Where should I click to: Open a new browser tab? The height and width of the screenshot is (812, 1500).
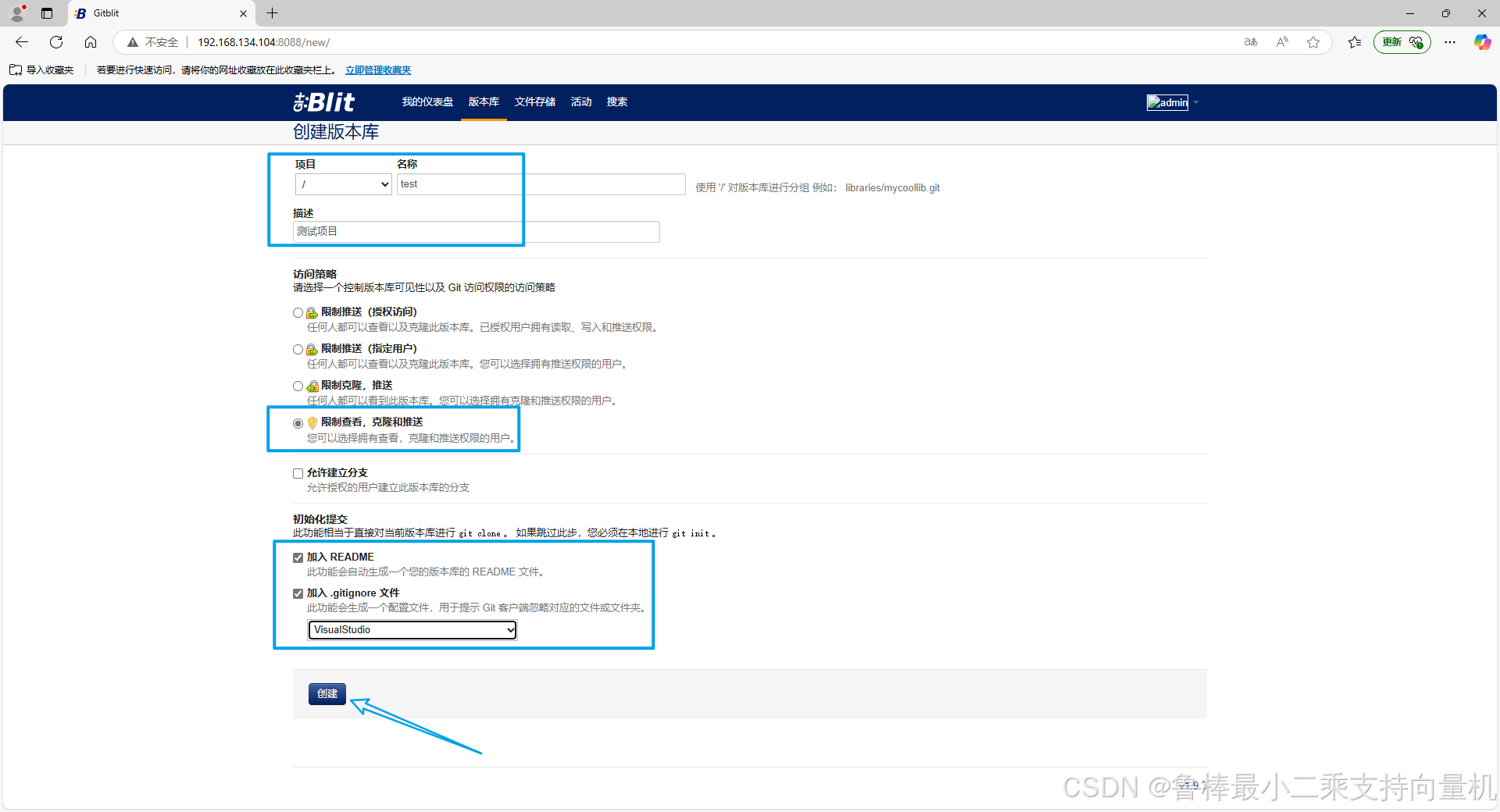pos(272,13)
